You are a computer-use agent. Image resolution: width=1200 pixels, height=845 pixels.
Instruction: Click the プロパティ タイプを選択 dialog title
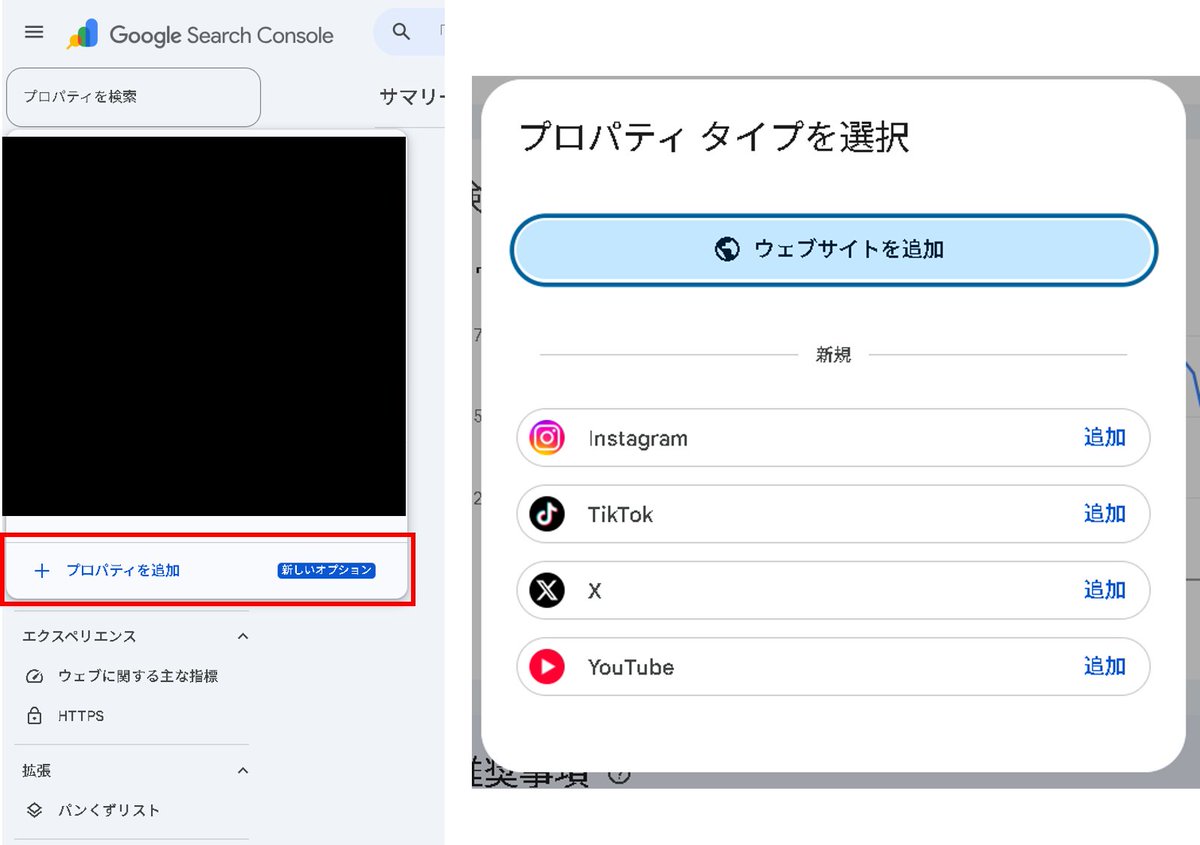click(x=714, y=136)
